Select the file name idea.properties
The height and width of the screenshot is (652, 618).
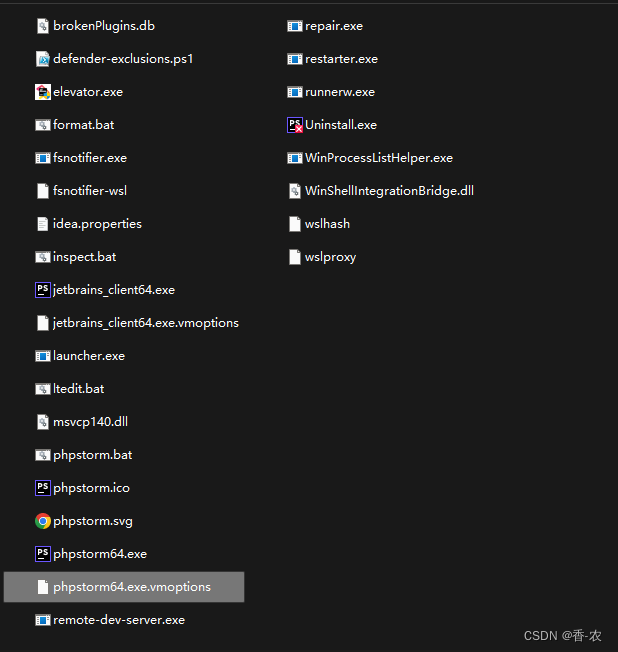97,224
